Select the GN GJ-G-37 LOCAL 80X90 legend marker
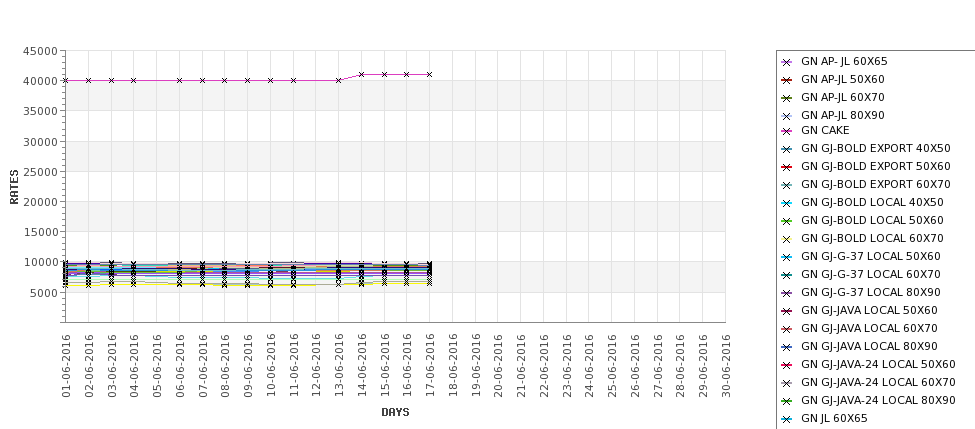The image size is (975, 429). (786, 293)
